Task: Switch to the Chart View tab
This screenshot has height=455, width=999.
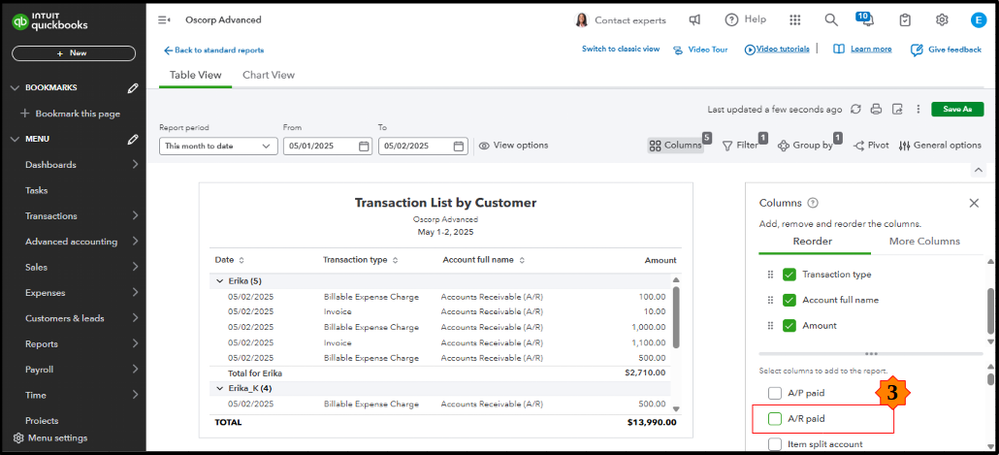Action: pyautogui.click(x=268, y=75)
